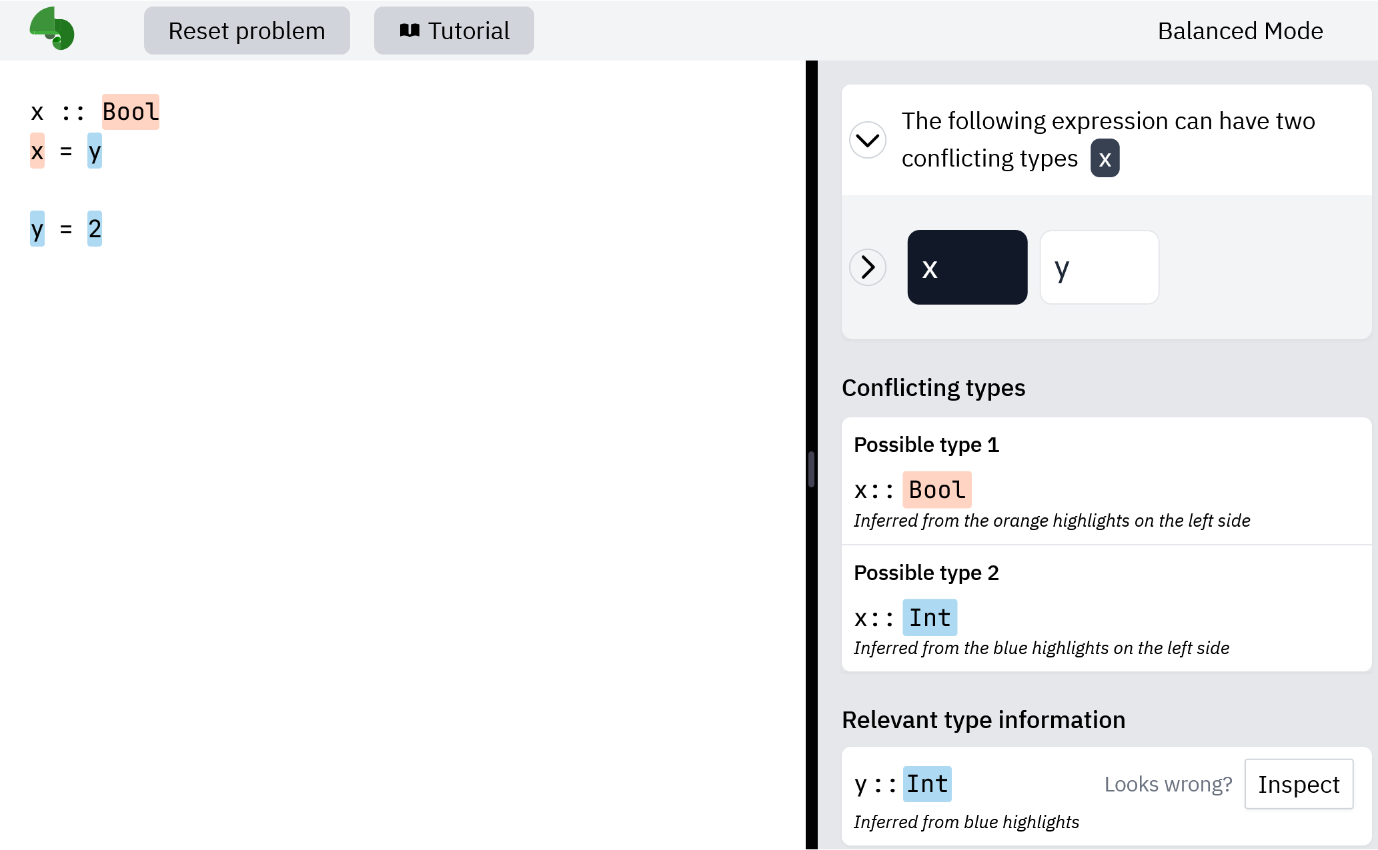1378x850 pixels.
Task: Collapse the conflicting types message chevron
Action: (x=867, y=140)
